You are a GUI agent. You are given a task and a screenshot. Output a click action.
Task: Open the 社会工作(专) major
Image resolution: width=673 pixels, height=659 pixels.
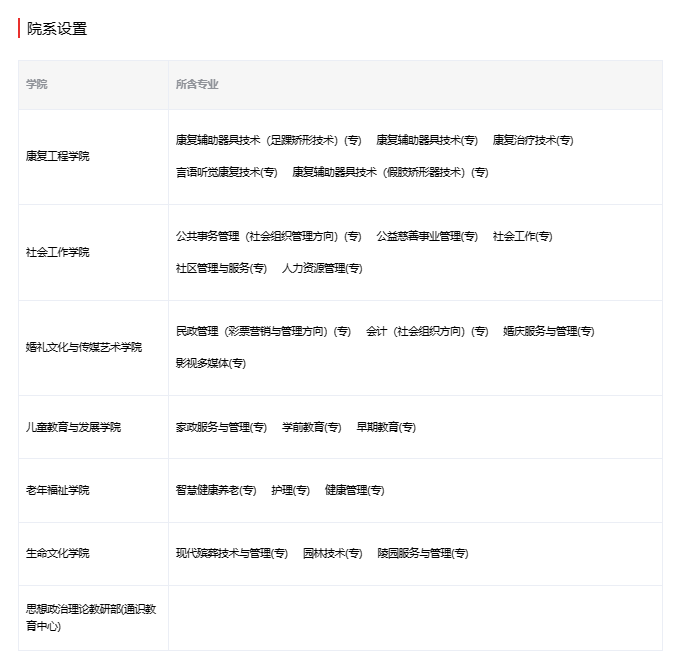point(522,236)
